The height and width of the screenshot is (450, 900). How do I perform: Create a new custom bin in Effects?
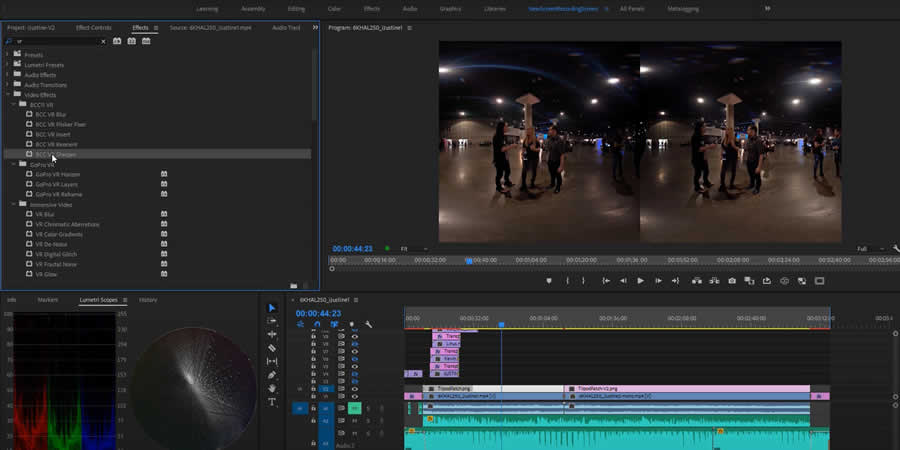(x=293, y=286)
